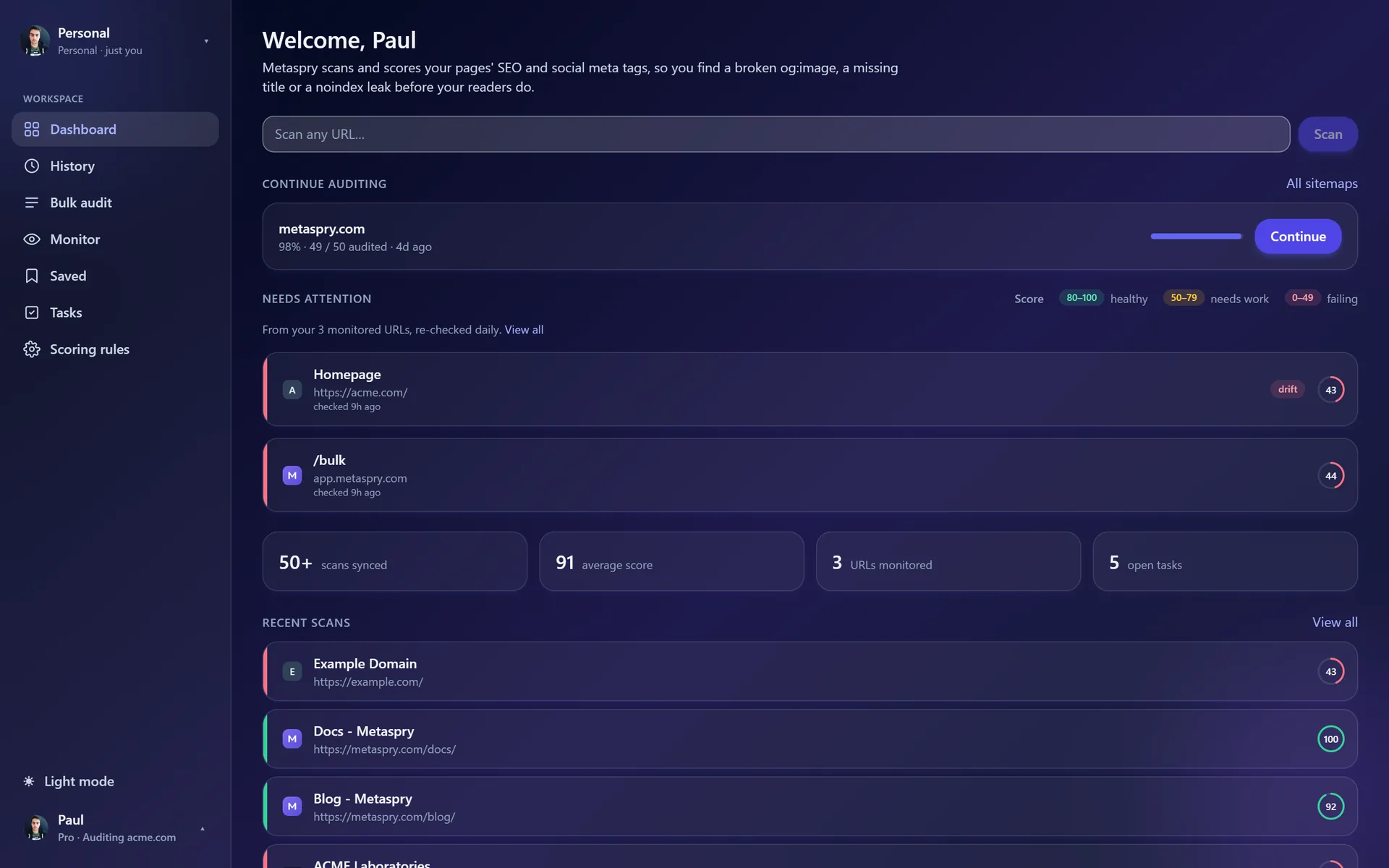This screenshot has height=868, width=1389.
Task: Click the Dashboard grid icon
Action: 32,129
